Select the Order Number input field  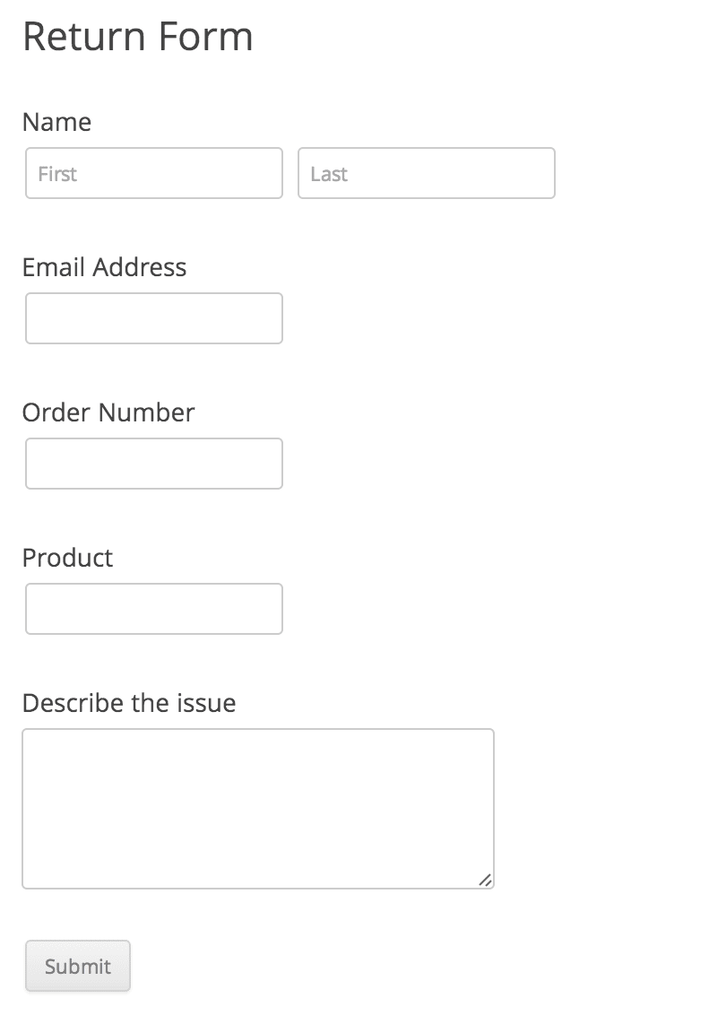(x=154, y=463)
